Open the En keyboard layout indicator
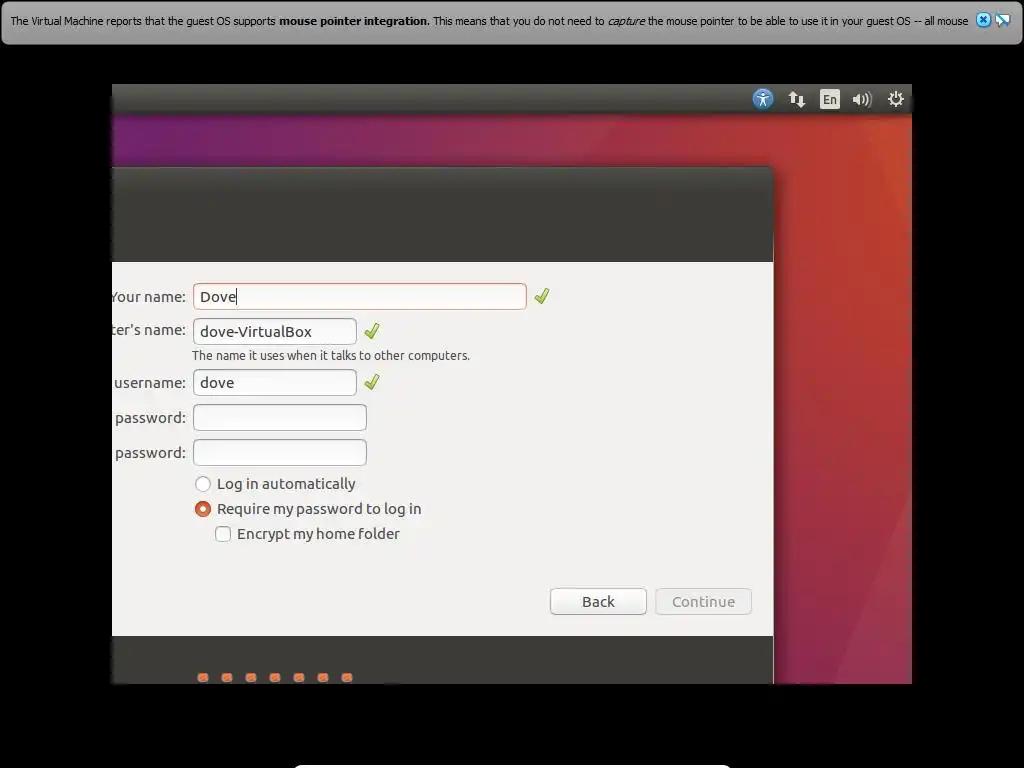Viewport: 1024px width, 768px height. [829, 99]
